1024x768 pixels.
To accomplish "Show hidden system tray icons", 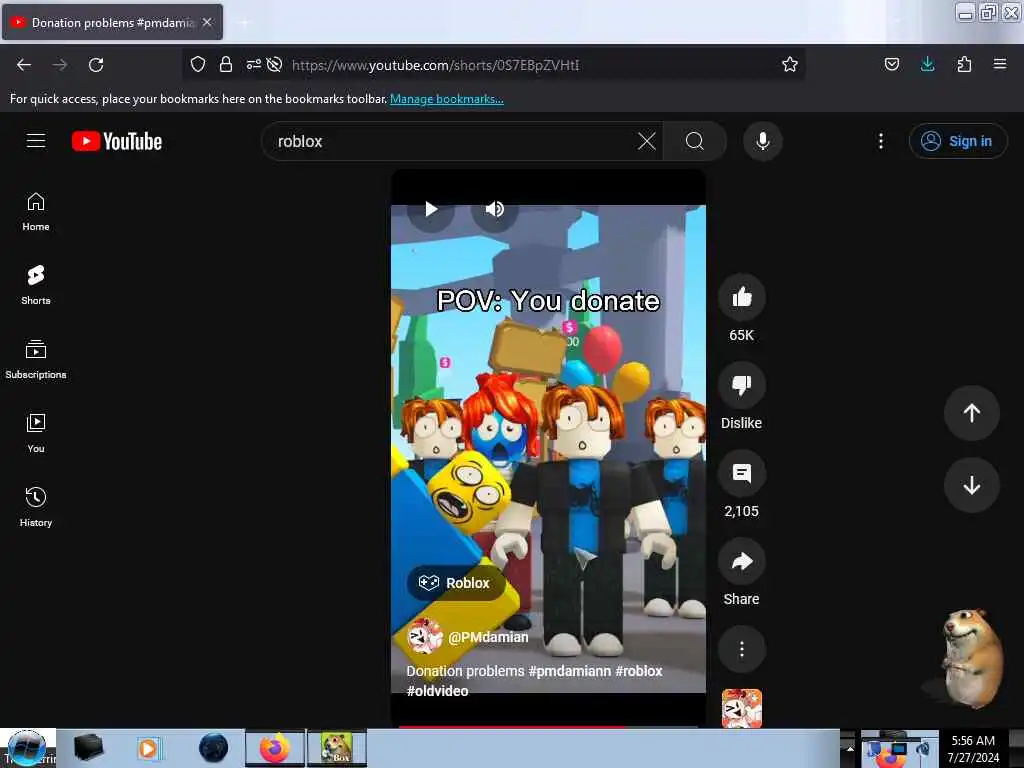I will [850, 748].
